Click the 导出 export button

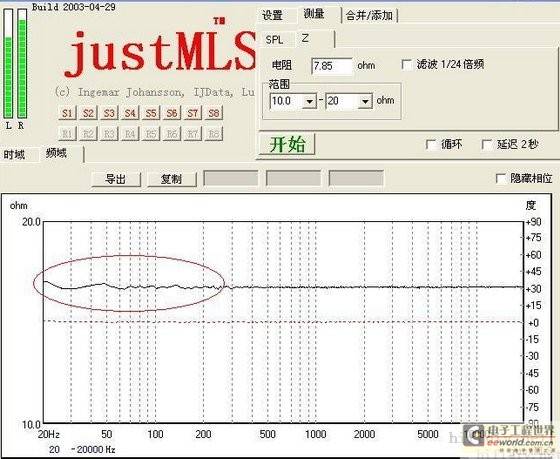pos(116,179)
